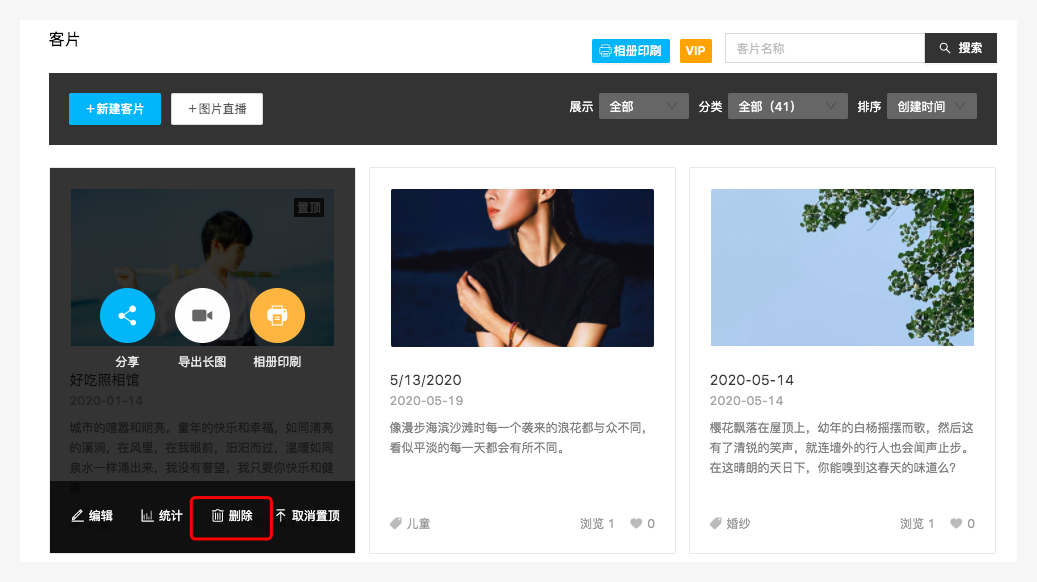Click the heart icon on 2020-05-14 card
Viewport: 1037px width, 582px height.
coord(955,524)
